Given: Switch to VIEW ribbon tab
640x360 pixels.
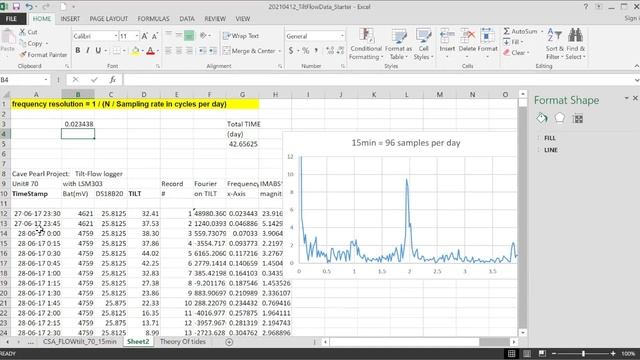Looking at the screenshot, I should point(242,19).
